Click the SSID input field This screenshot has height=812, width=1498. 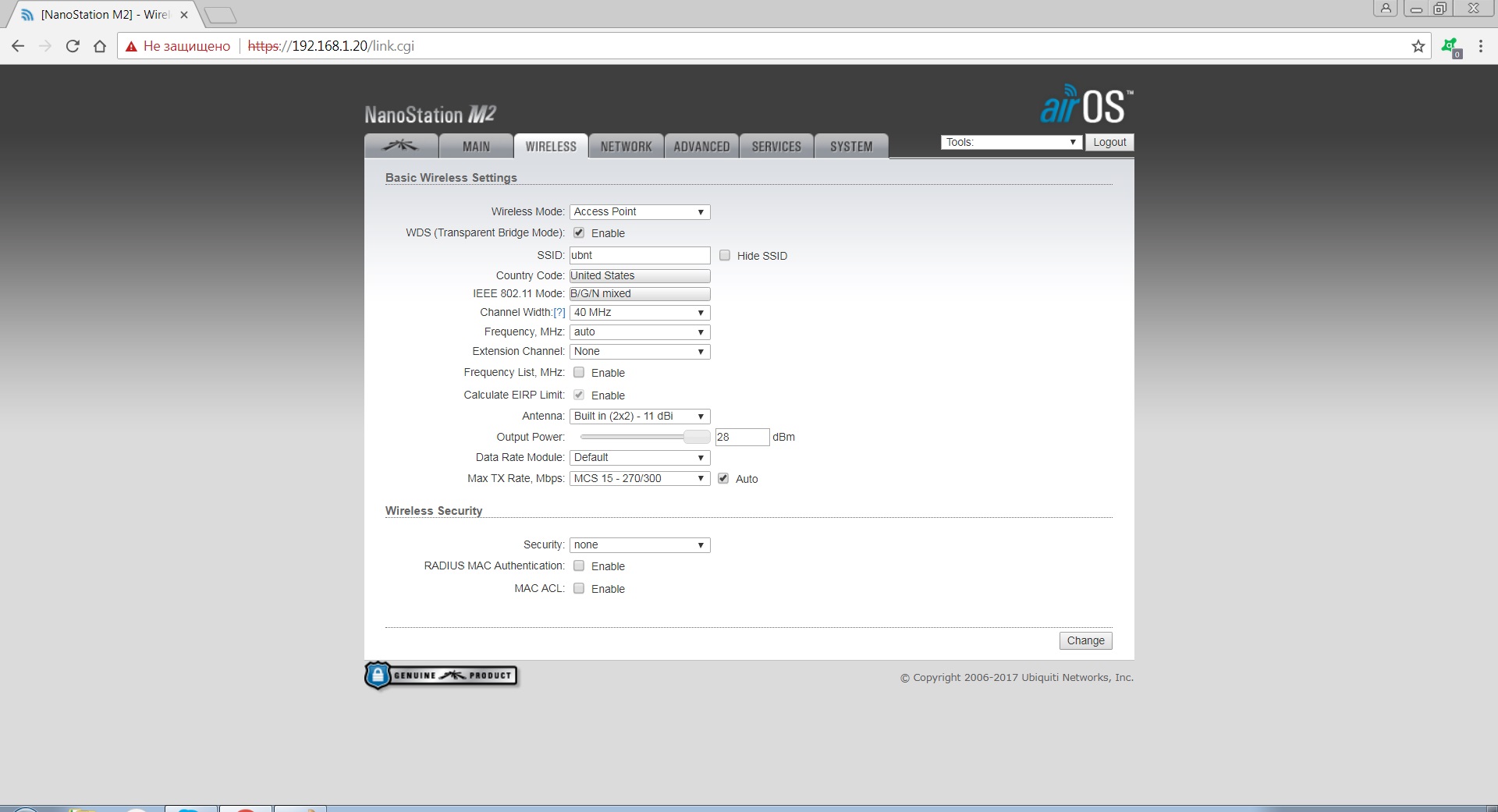[640, 255]
